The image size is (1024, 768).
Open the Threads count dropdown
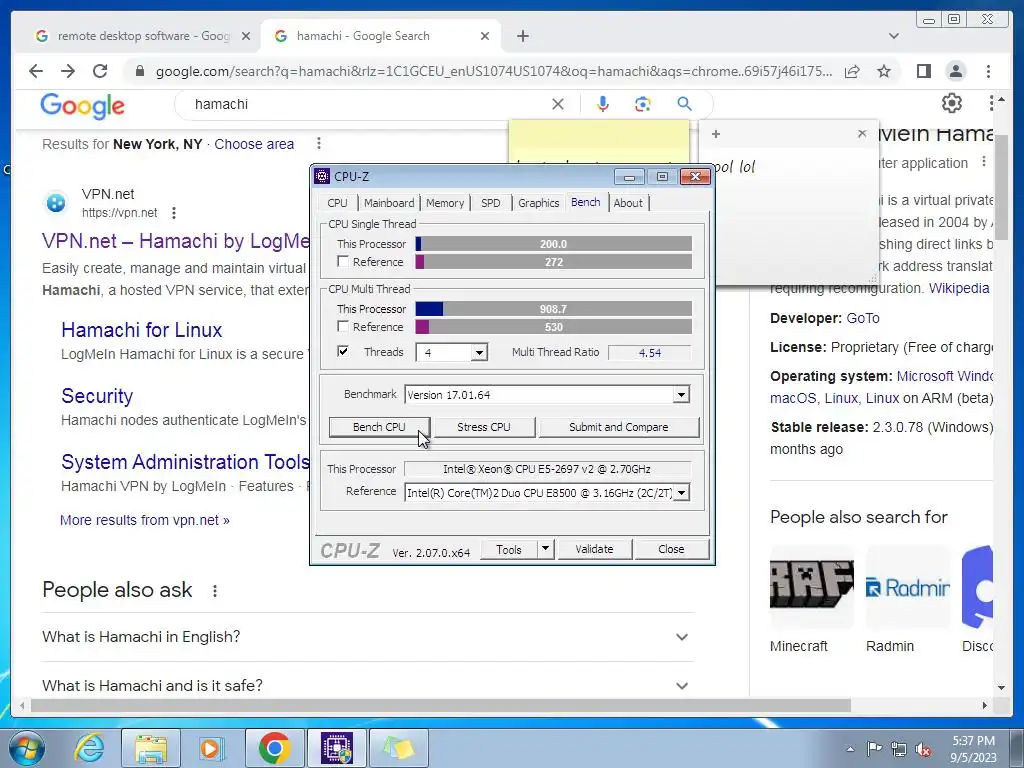479,353
